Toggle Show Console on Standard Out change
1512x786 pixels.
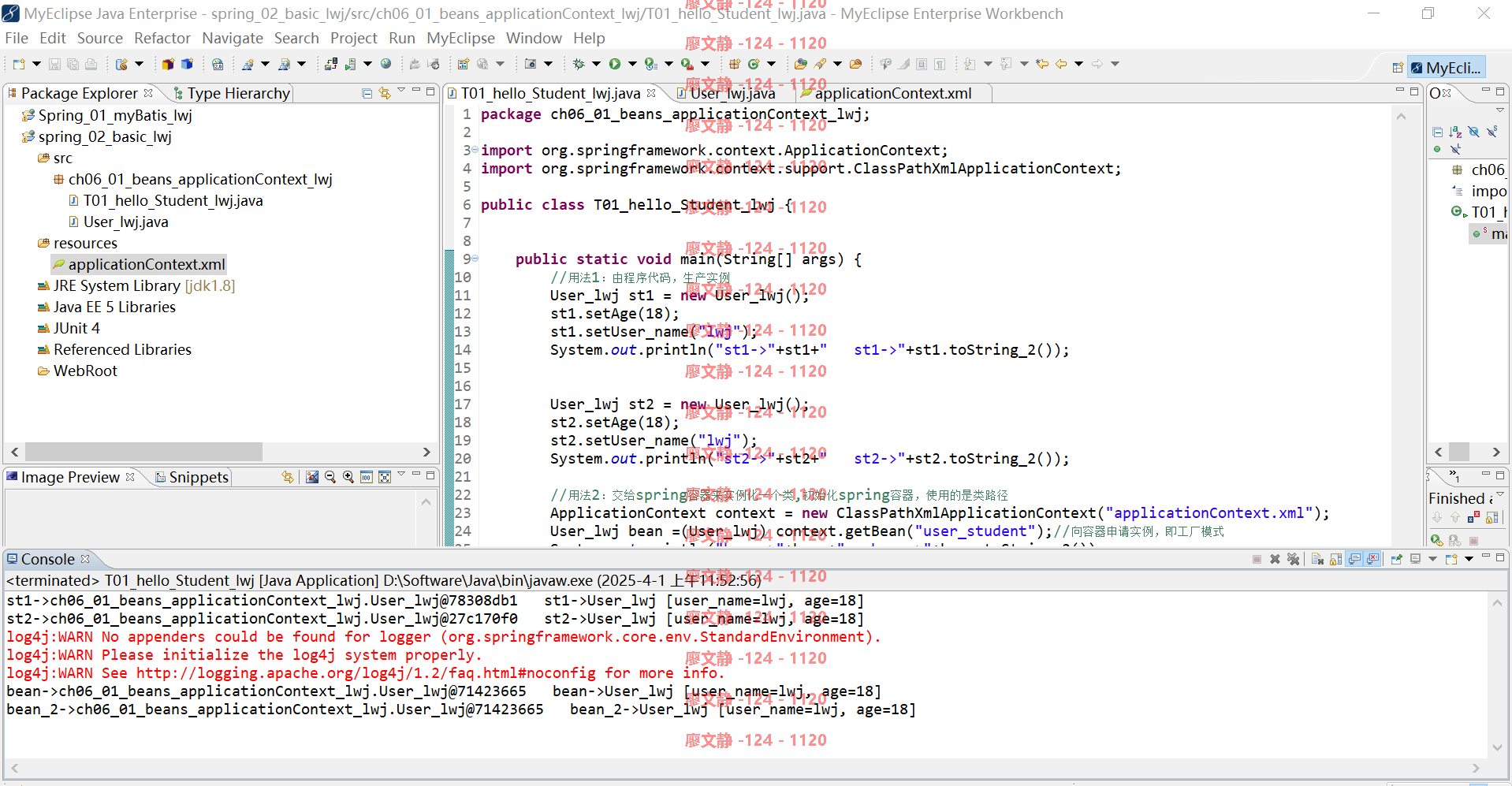[x=1354, y=559]
